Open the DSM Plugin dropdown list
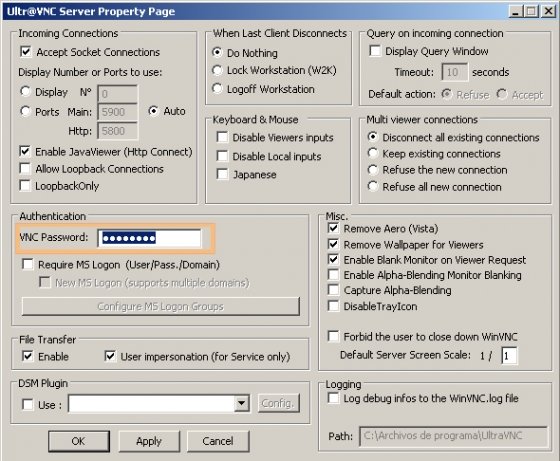This screenshot has width=560, height=461. (x=242, y=404)
